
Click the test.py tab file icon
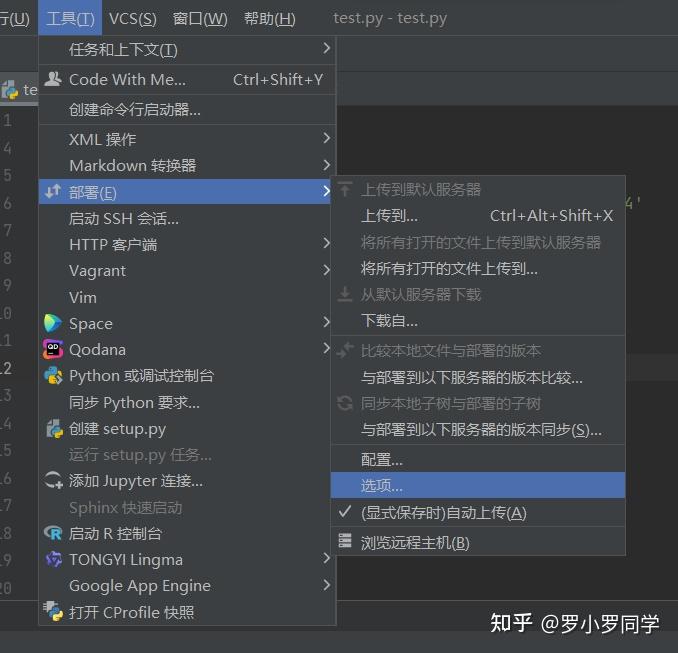pos(10,90)
